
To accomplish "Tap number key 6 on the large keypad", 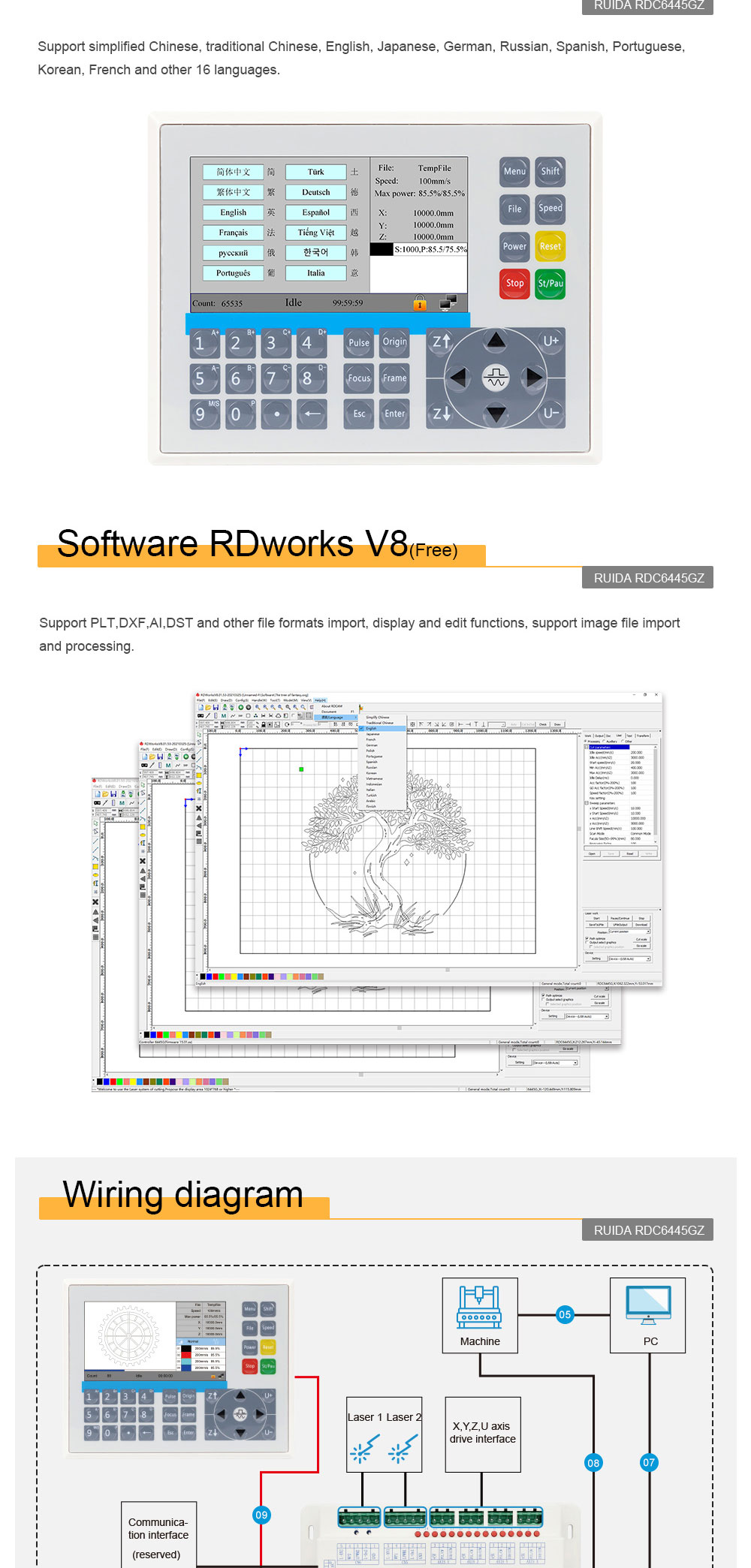I will [x=240, y=379].
